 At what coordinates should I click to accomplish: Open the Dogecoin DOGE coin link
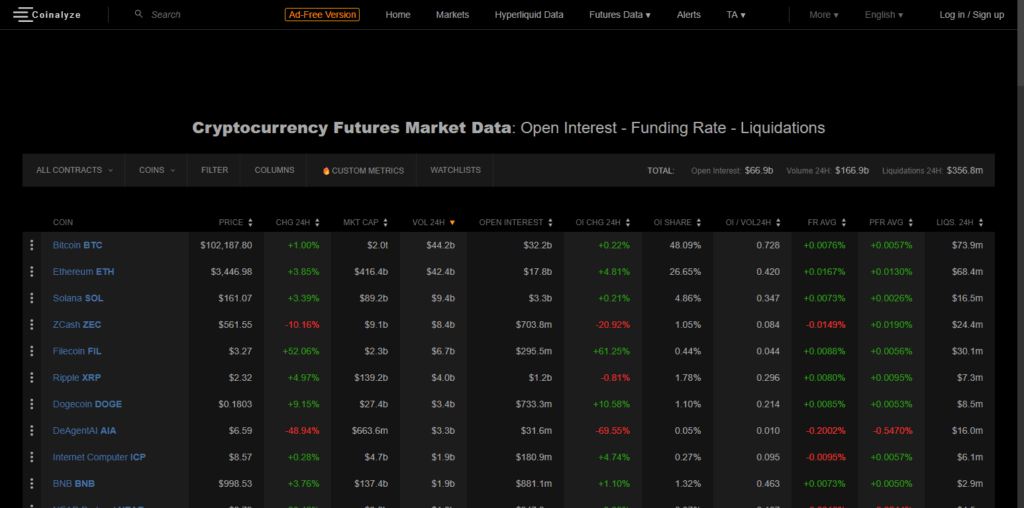pos(88,404)
